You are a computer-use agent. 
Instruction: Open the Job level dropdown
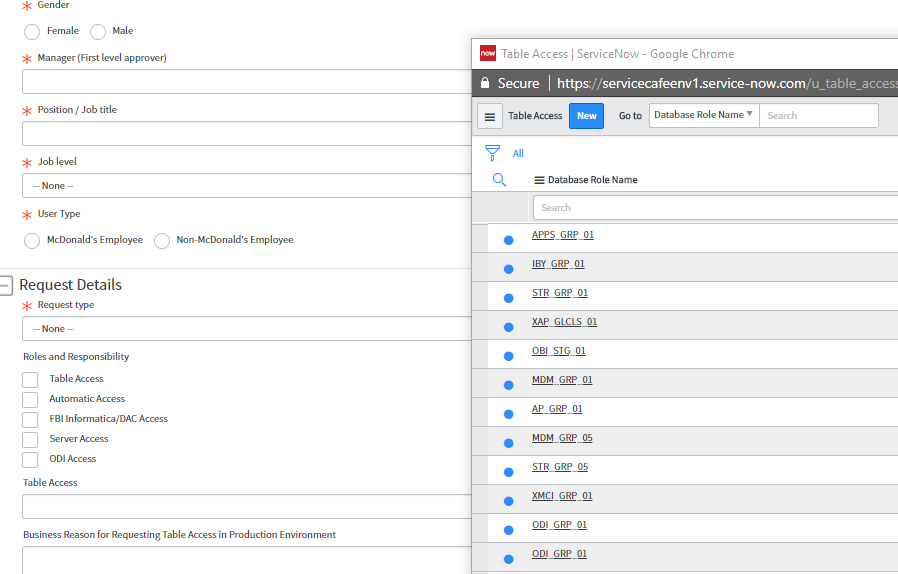(247, 186)
